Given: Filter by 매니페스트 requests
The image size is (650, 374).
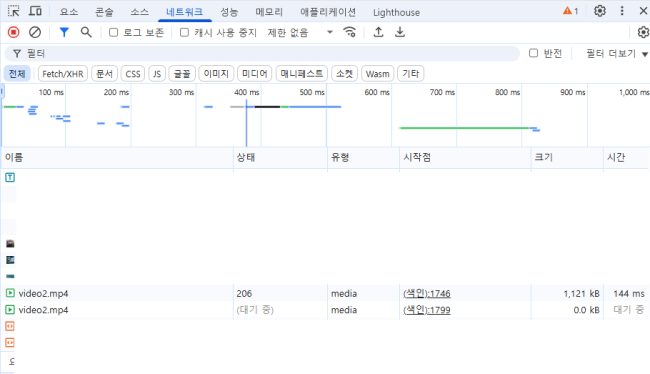Looking at the screenshot, I should coord(301,74).
